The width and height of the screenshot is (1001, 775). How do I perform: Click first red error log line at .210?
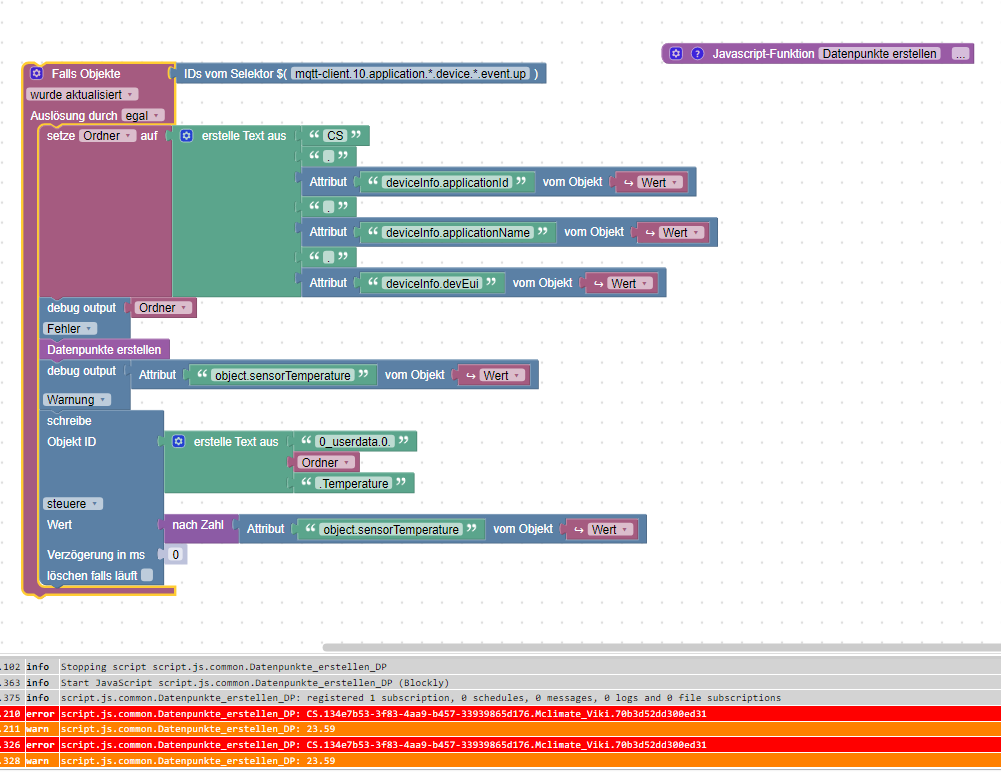point(500,714)
